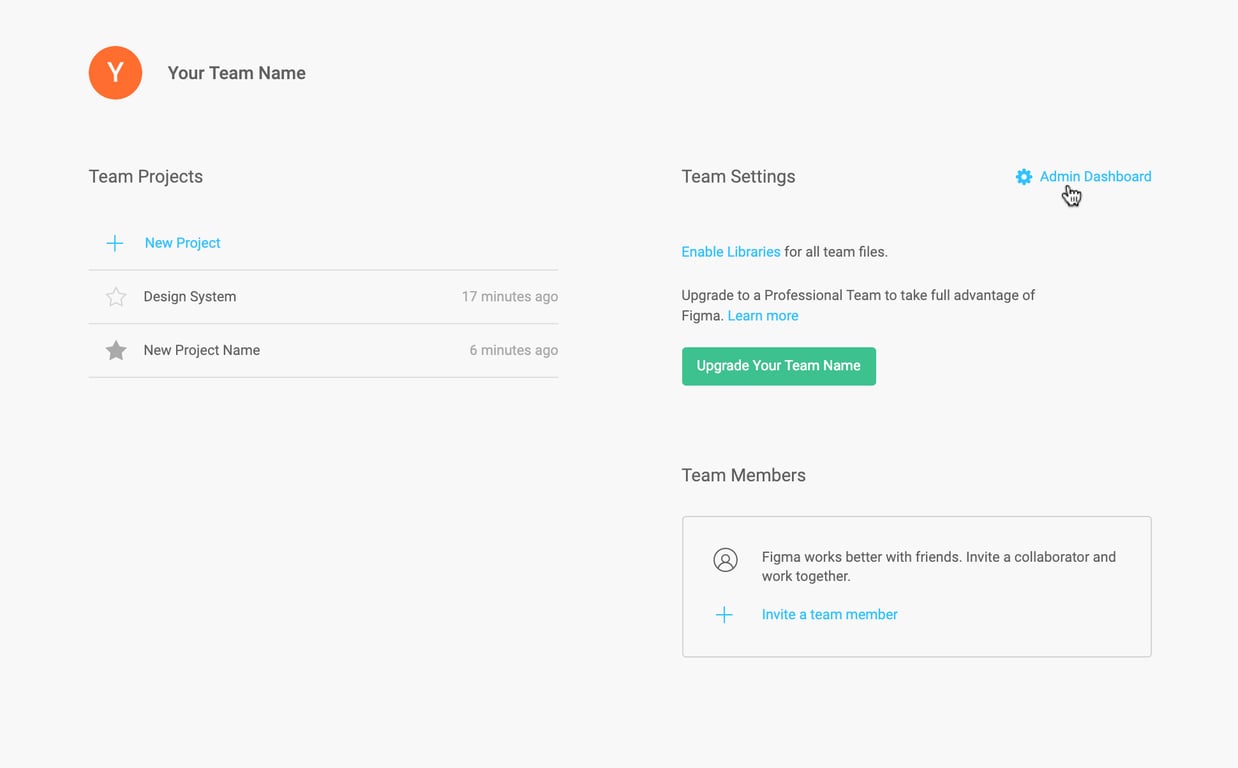Click the Team Members heading

743,476
